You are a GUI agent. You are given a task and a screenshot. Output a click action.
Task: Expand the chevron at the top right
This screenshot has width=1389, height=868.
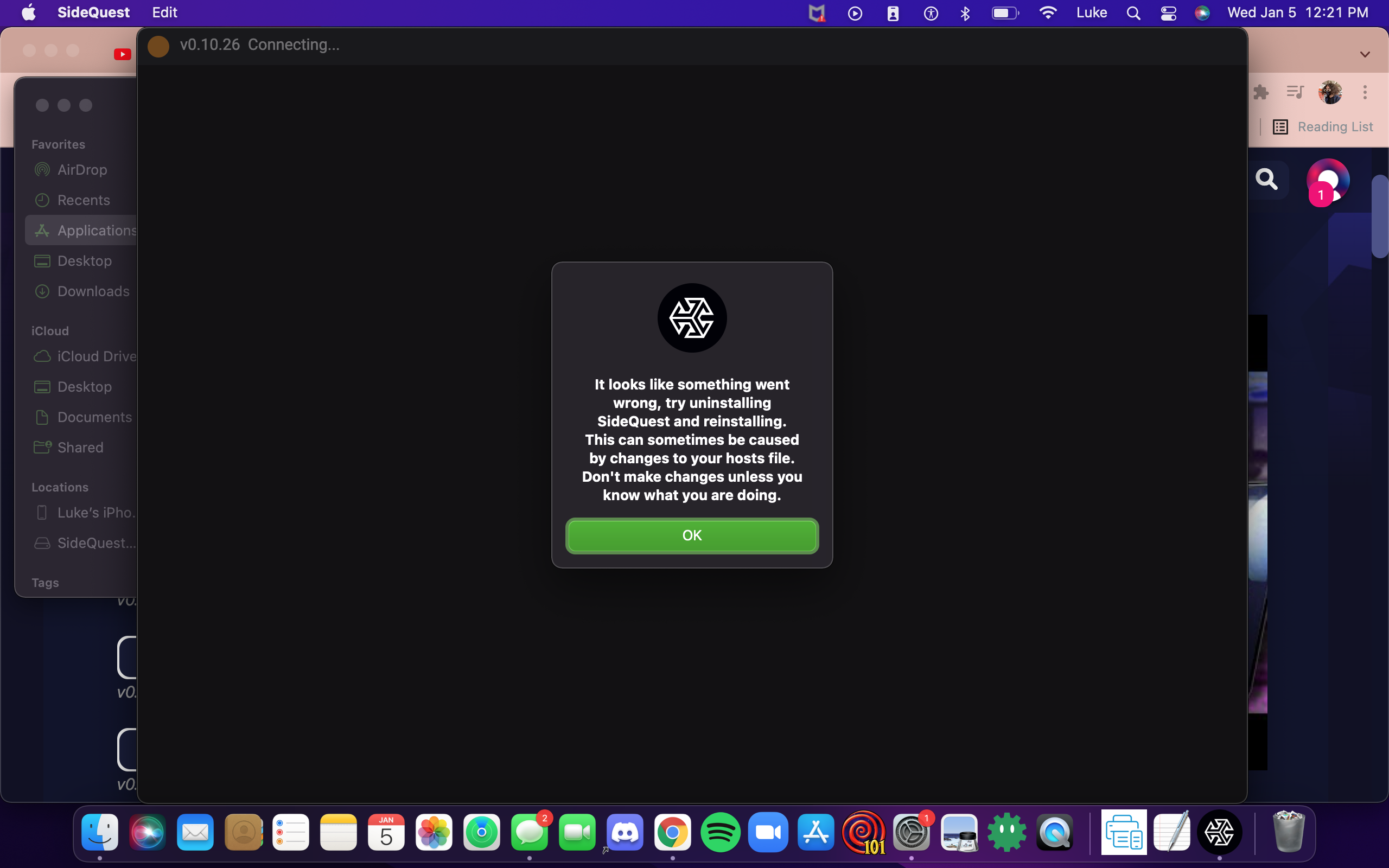[x=1365, y=54]
